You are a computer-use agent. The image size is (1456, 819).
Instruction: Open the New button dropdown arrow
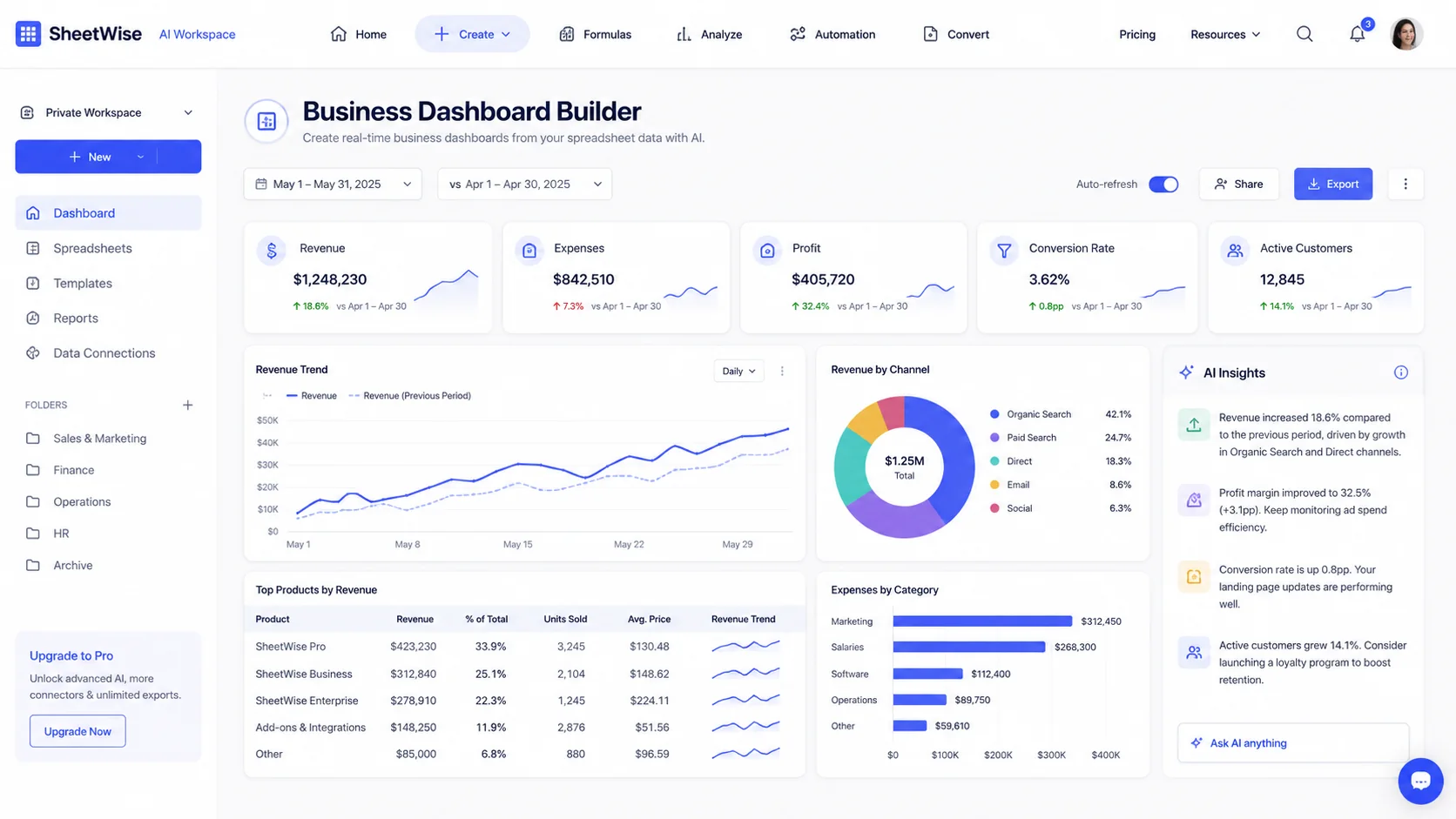point(140,157)
